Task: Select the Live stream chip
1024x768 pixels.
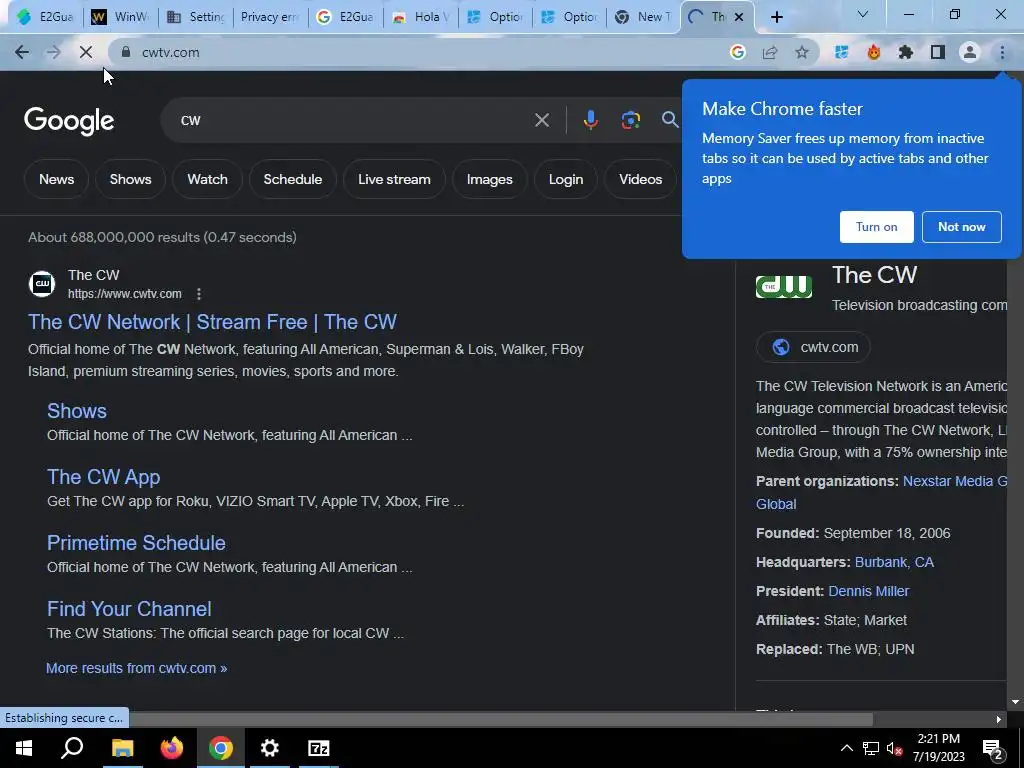Action: [394, 179]
